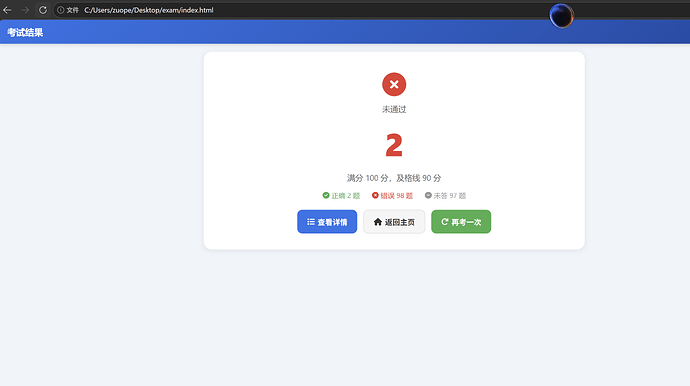This screenshot has width=690, height=386.
Task: Reload the page with the refresh icon
Action: [43, 10]
